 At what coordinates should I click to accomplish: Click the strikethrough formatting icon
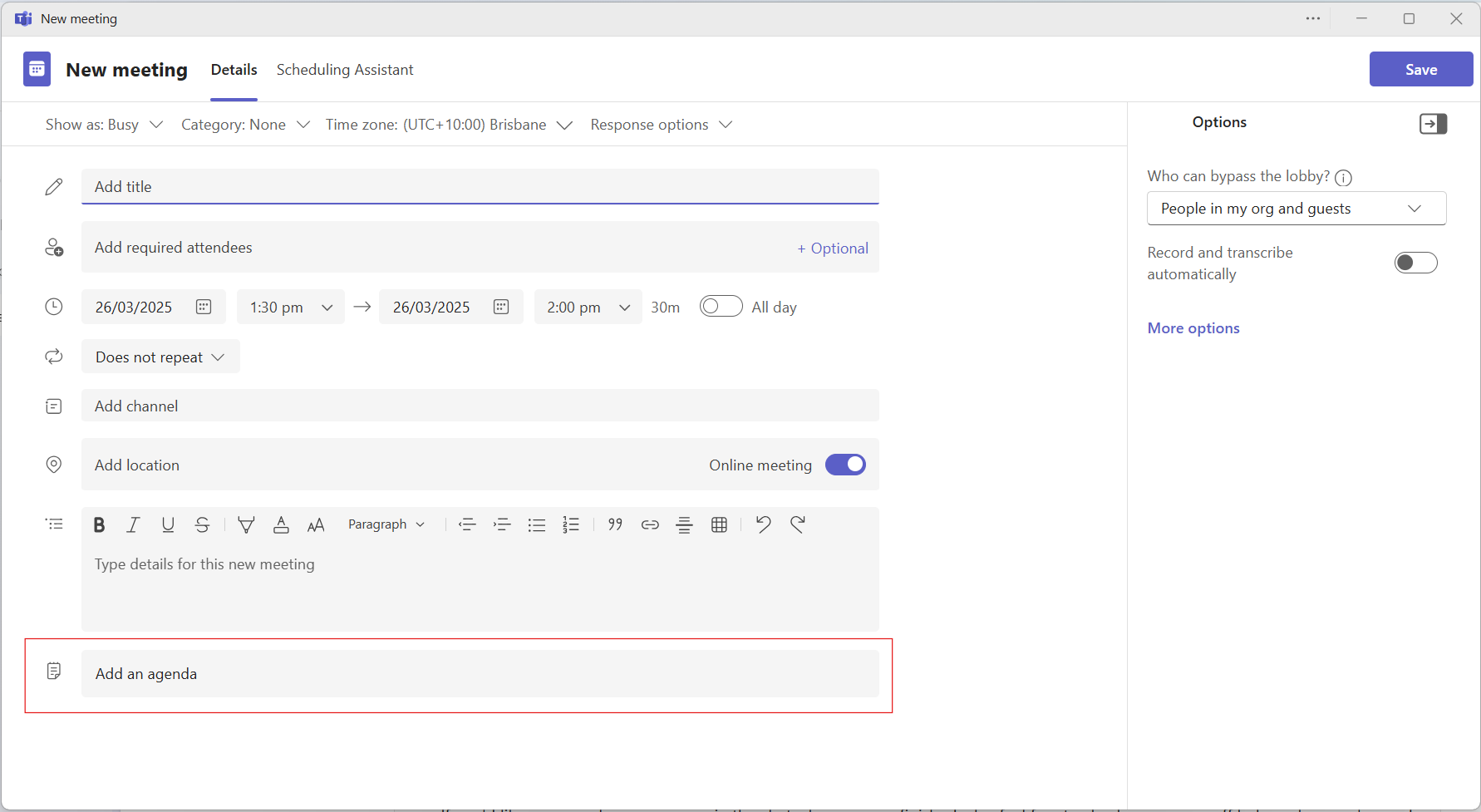click(x=203, y=524)
